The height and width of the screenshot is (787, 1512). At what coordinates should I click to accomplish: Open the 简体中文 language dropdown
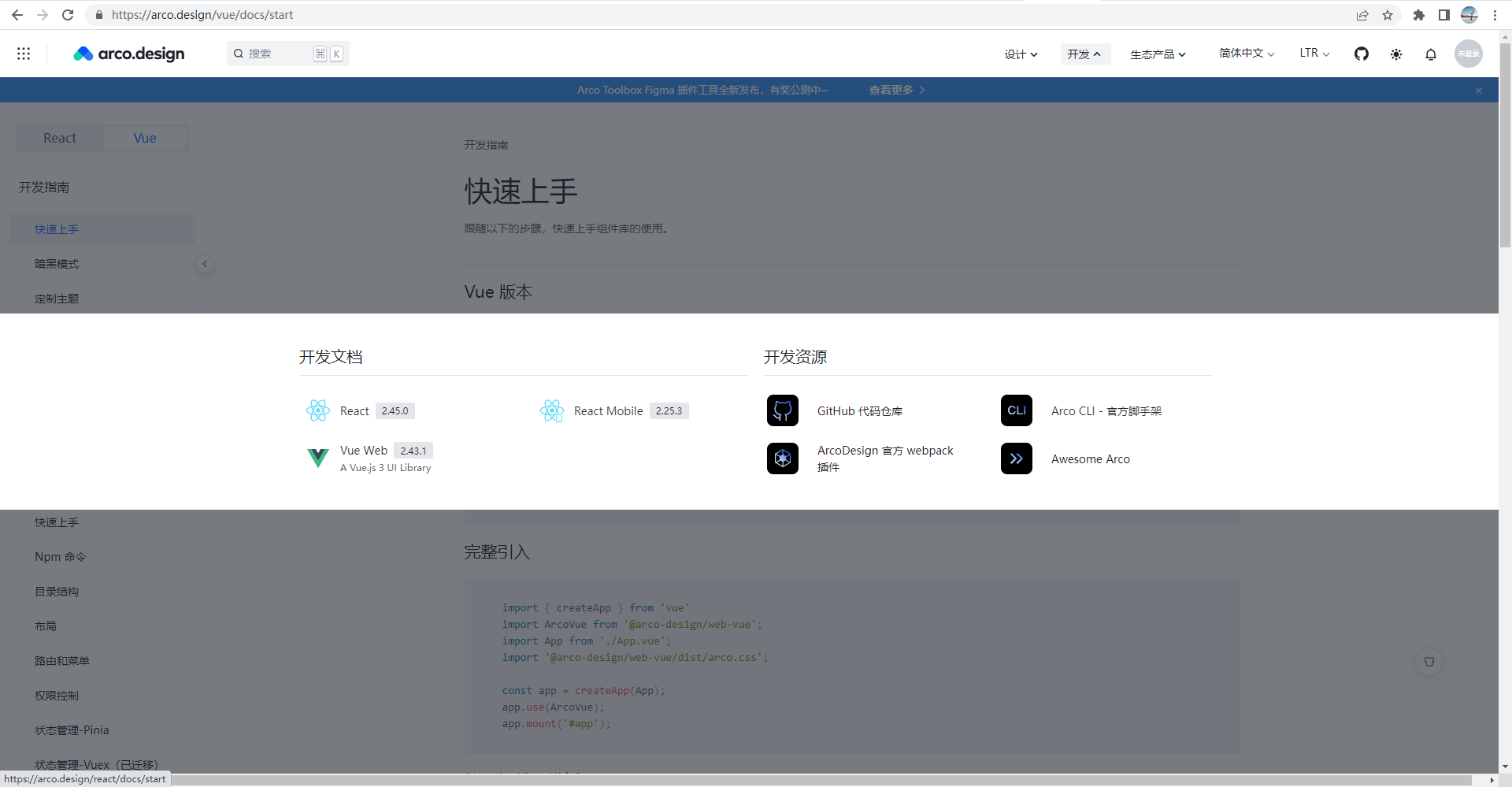[1247, 53]
